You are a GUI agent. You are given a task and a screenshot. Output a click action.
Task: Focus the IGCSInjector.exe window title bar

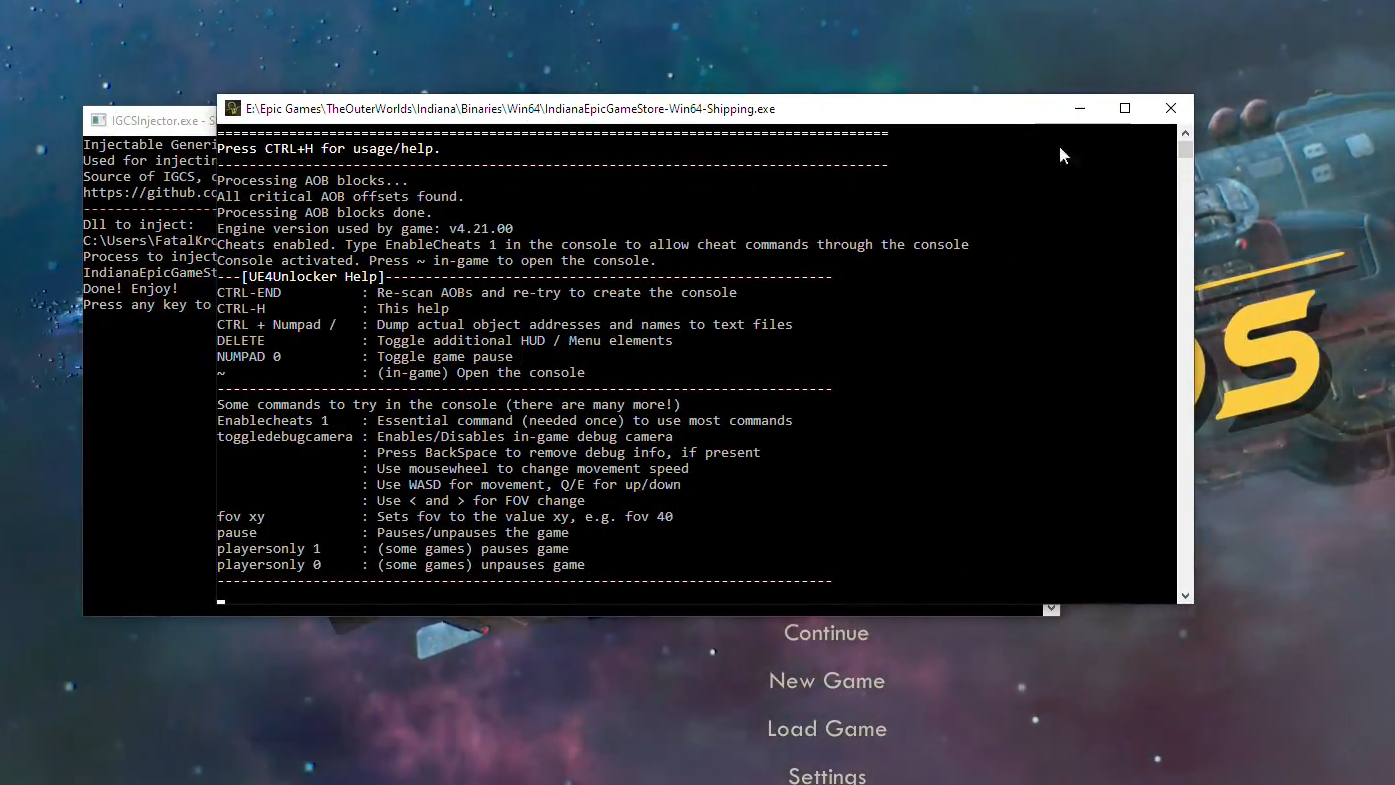pos(155,121)
